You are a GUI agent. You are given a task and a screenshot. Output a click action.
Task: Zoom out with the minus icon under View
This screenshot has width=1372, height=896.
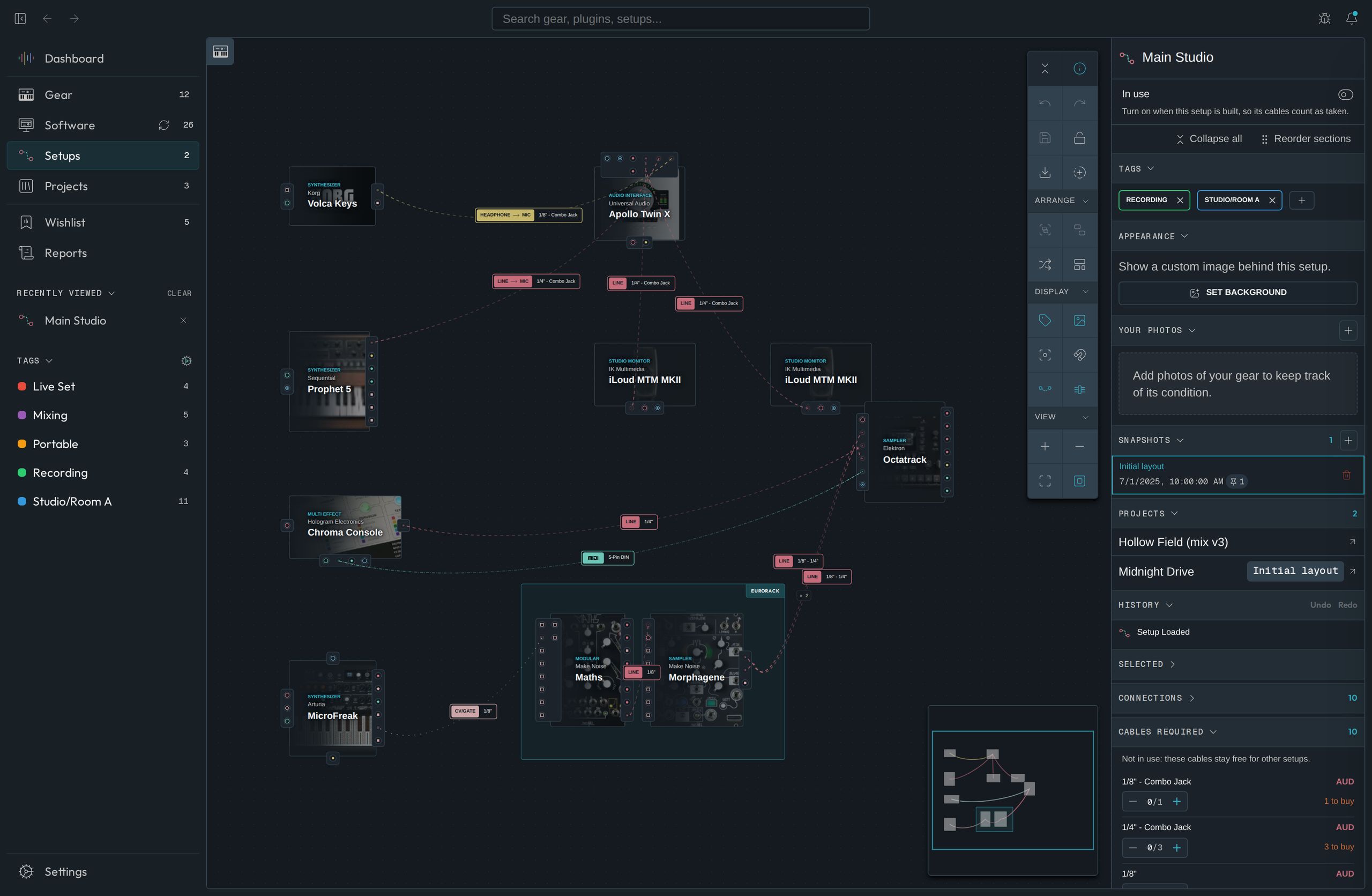[1079, 446]
